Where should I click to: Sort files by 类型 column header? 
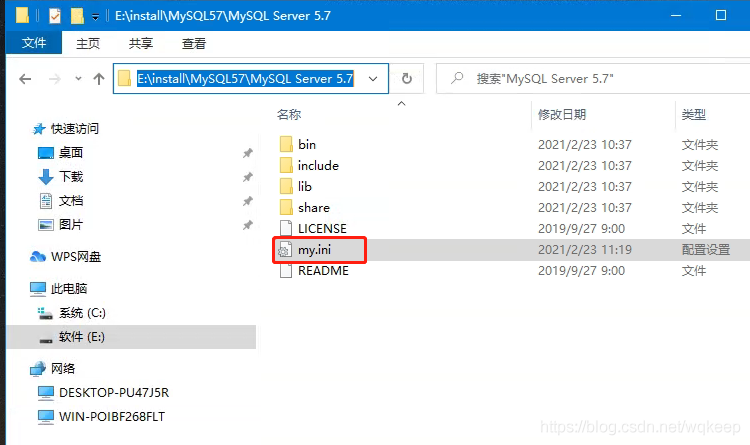pos(694,114)
